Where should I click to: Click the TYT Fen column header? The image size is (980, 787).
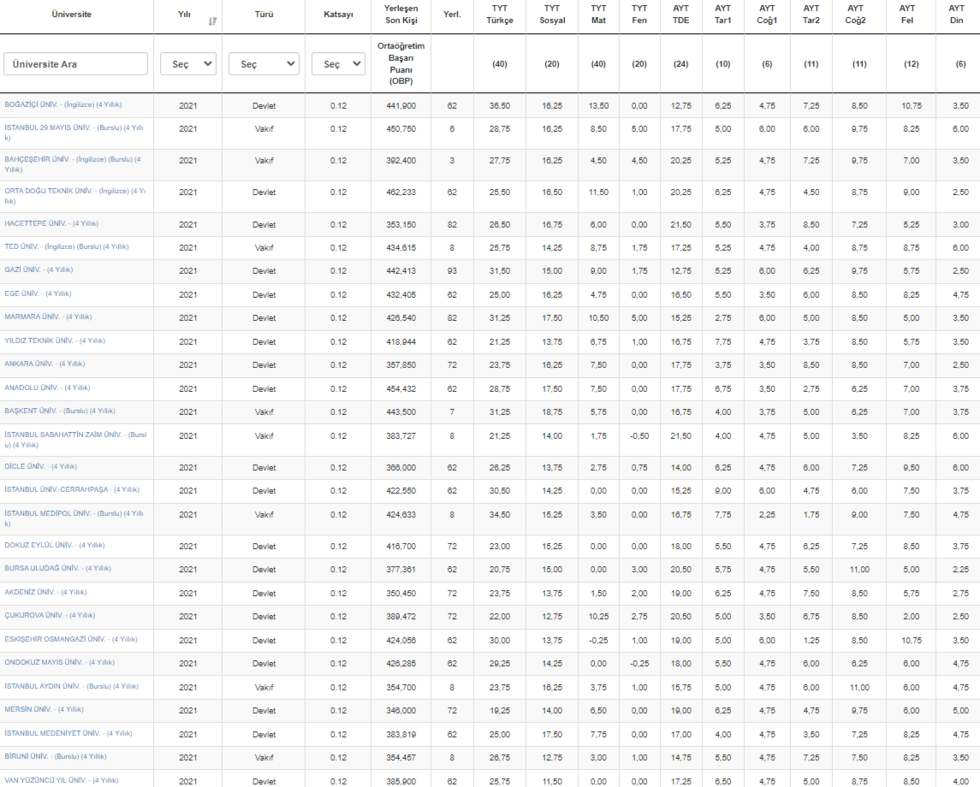(639, 14)
